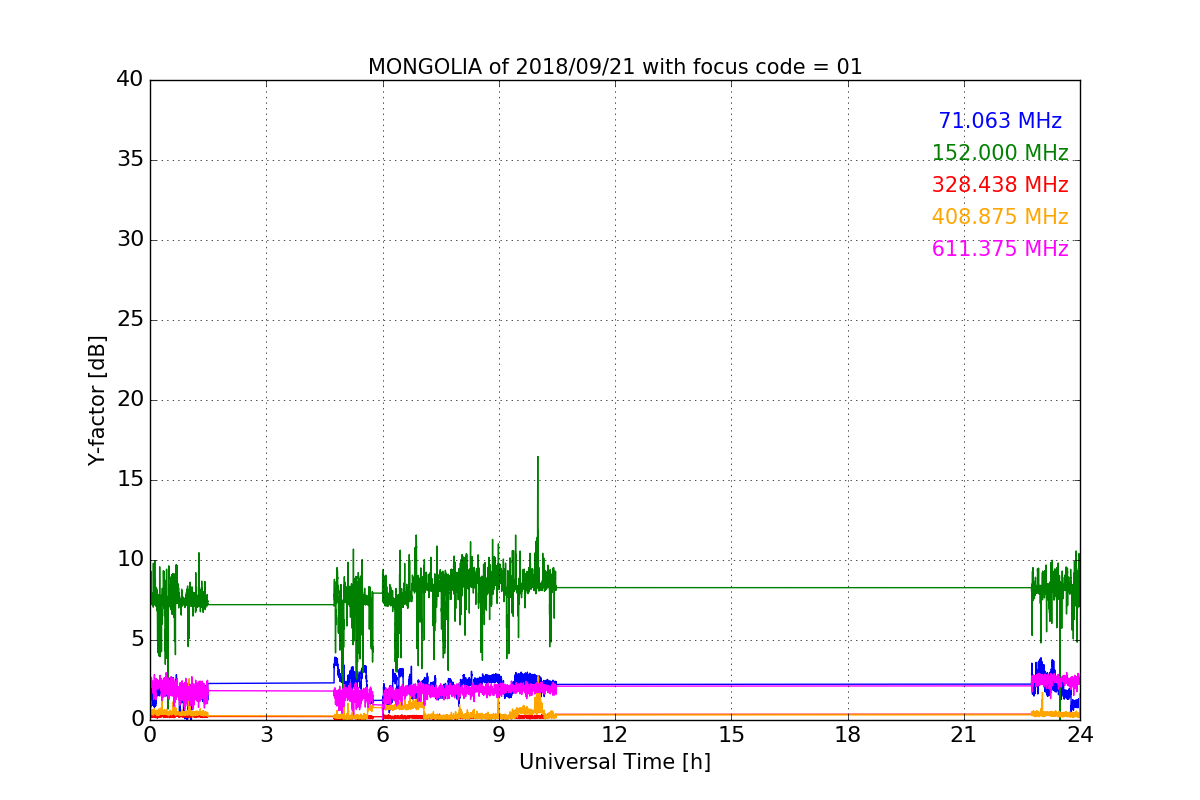The image size is (1200, 800).
Task: Click the Universal Time [h] axis label
Action: point(615,762)
